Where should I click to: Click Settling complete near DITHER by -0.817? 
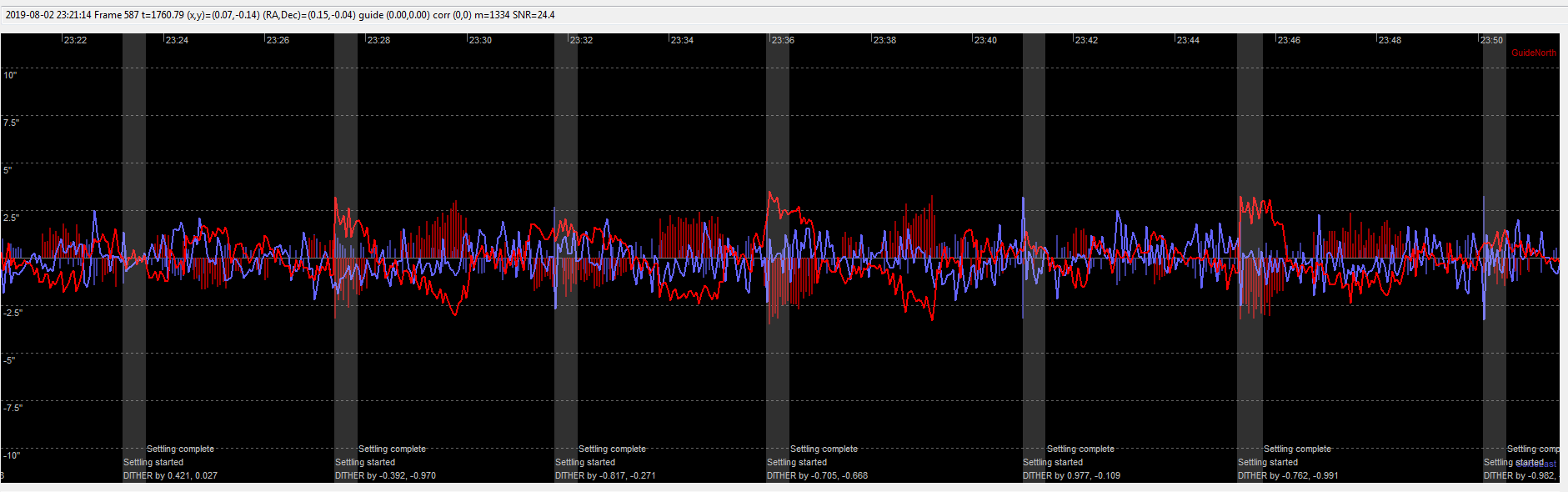click(612, 449)
